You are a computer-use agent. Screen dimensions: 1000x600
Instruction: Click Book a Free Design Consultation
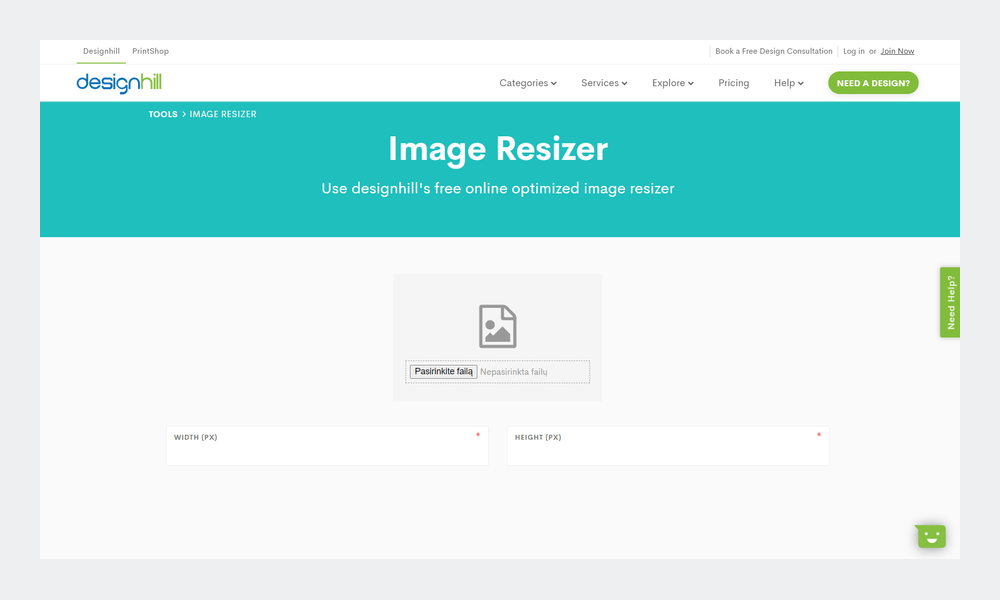(774, 51)
